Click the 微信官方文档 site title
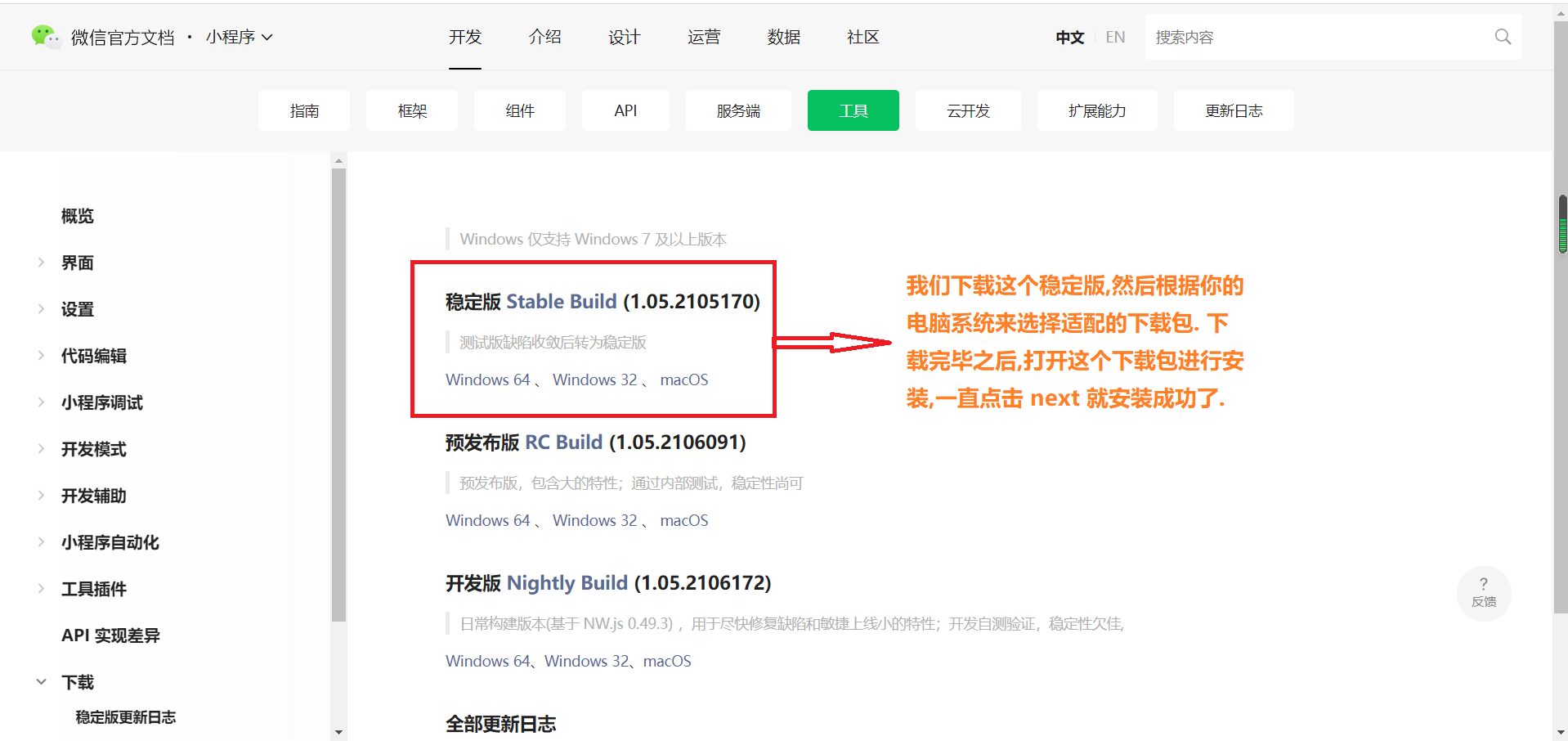The image size is (1568, 741). (x=123, y=37)
